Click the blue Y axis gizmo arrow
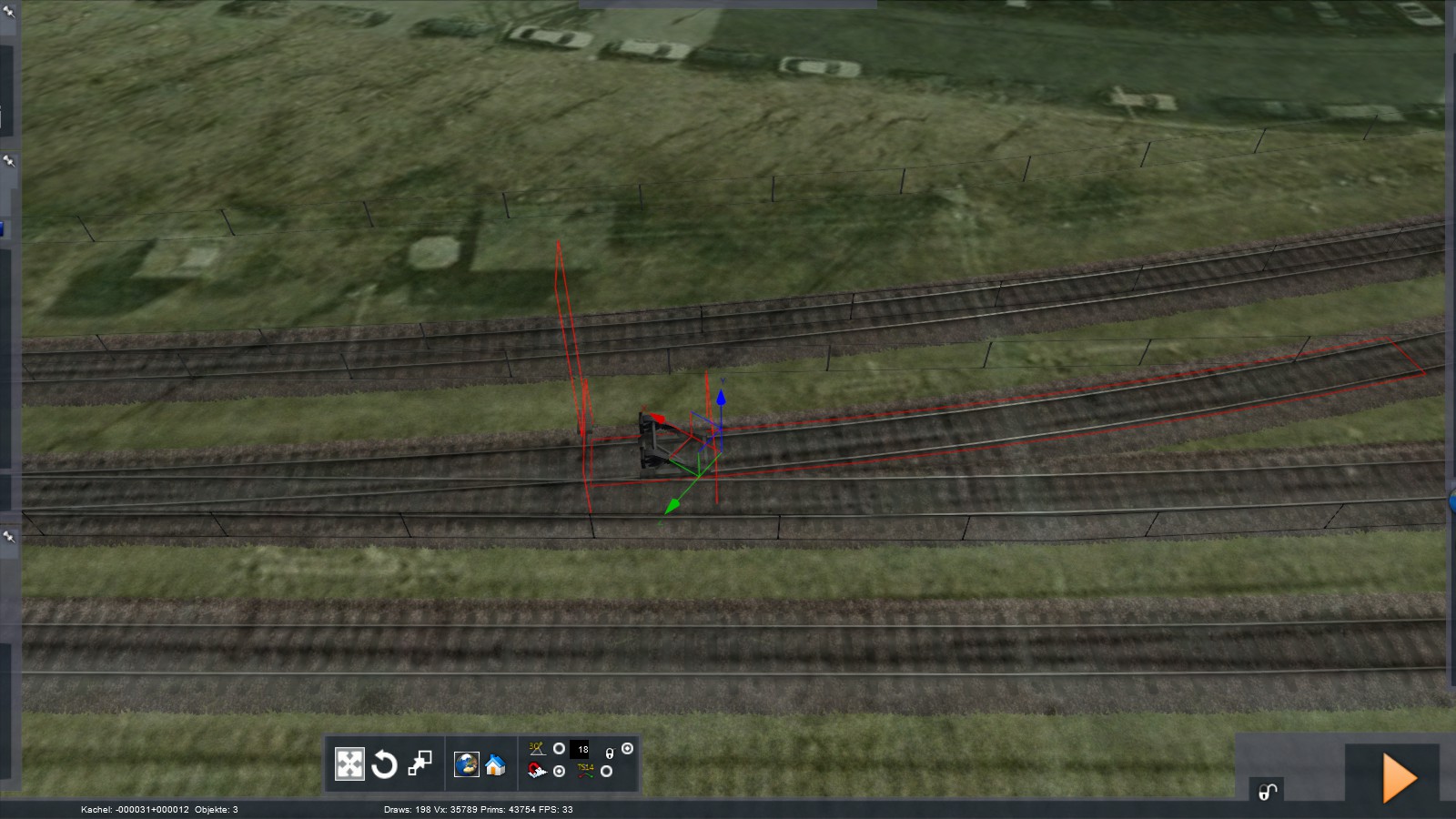Image resolution: width=1456 pixels, height=819 pixels. 721,398
